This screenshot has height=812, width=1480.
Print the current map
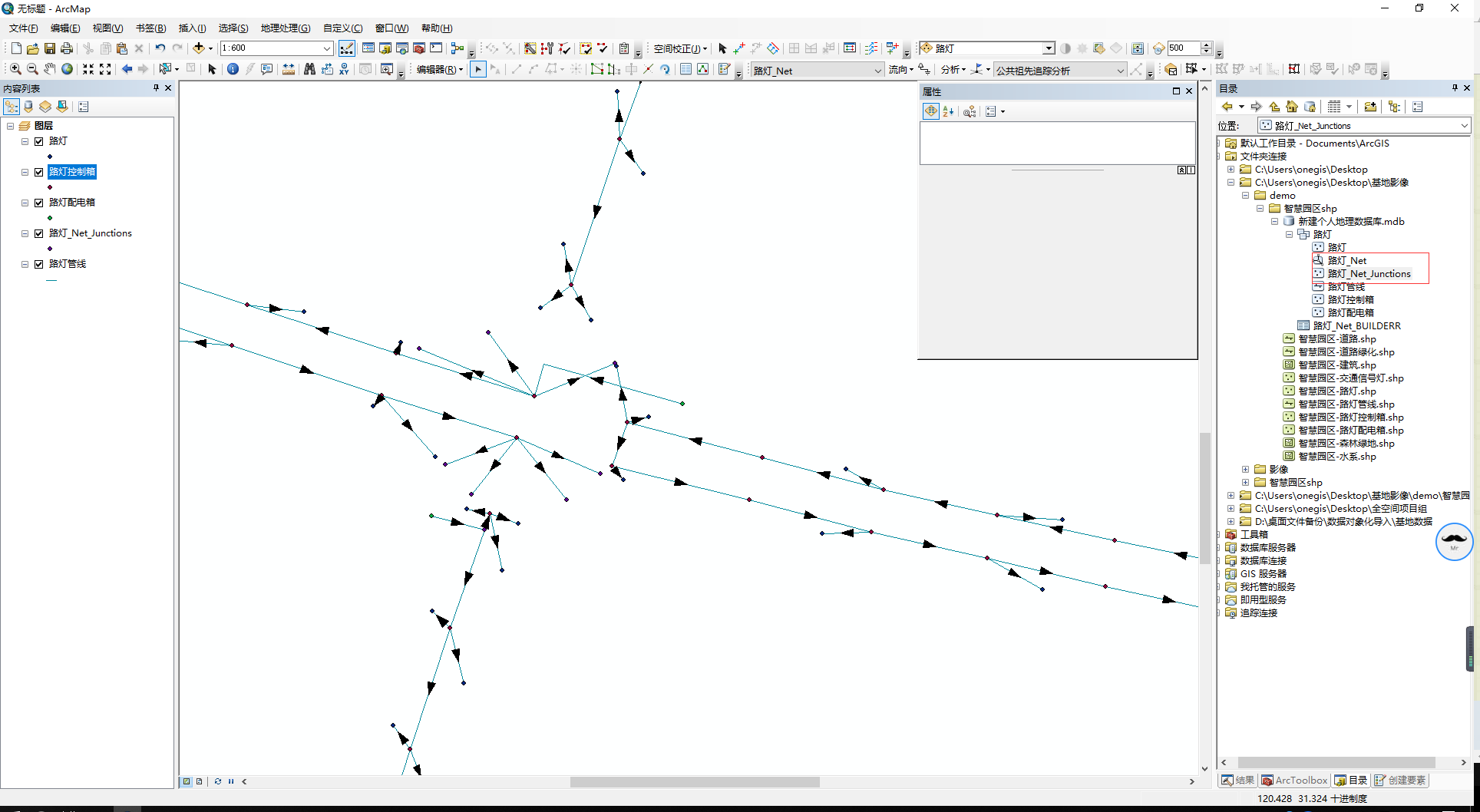[x=67, y=48]
